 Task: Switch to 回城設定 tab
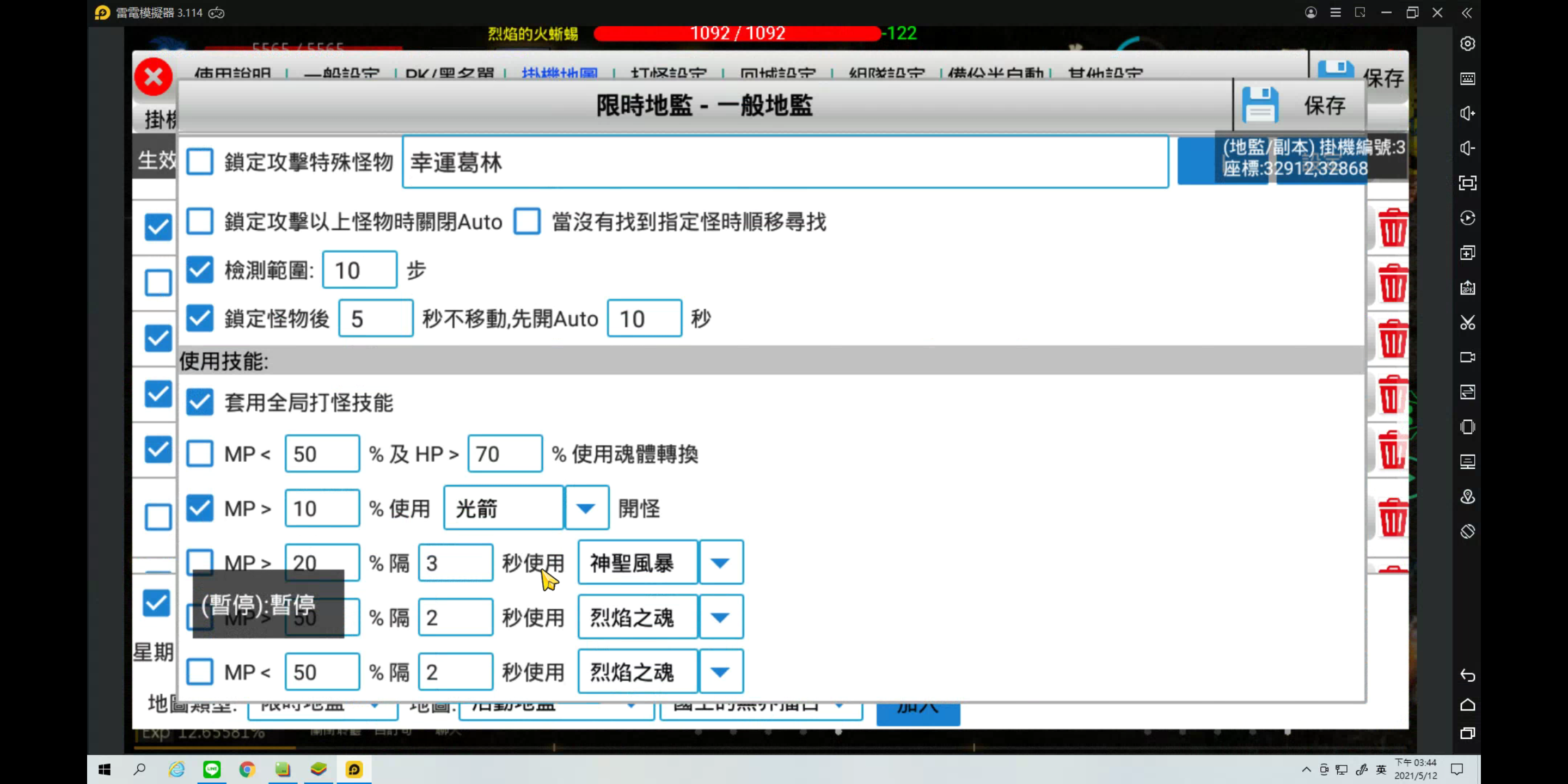778,73
